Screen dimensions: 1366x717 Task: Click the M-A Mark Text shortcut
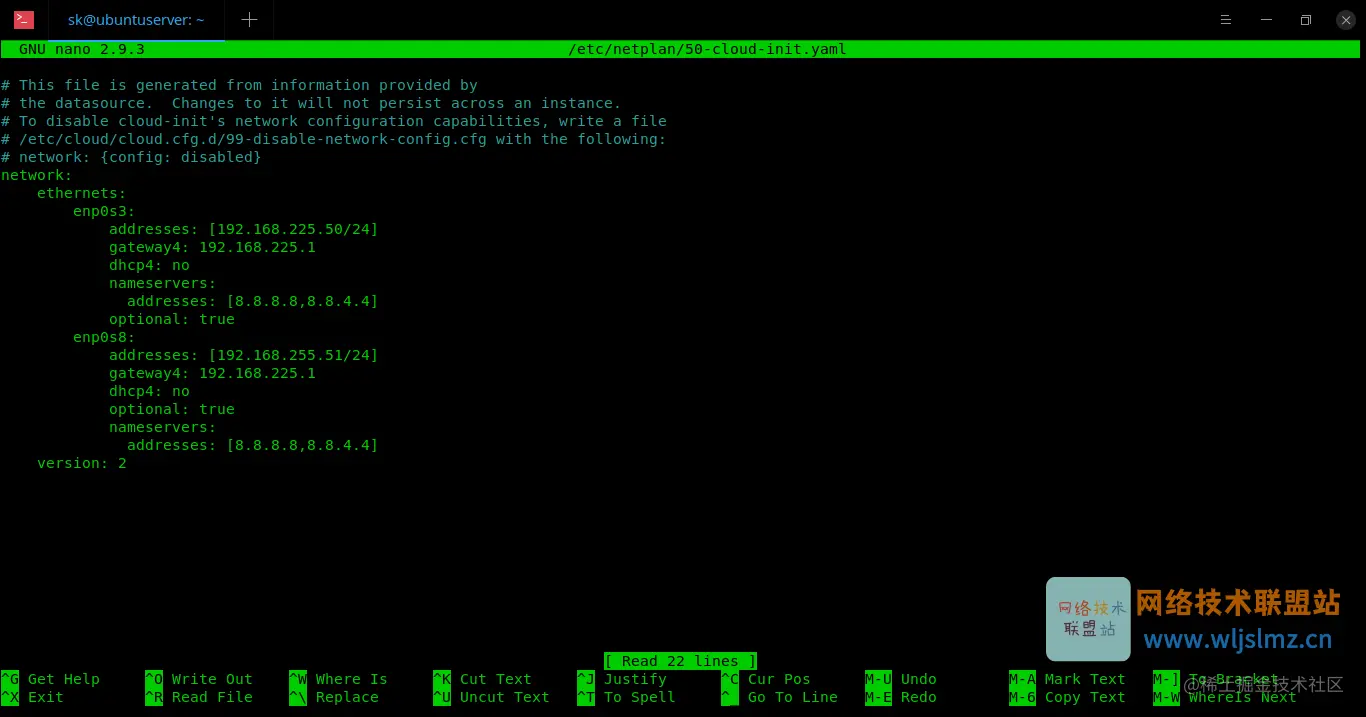(1068, 679)
